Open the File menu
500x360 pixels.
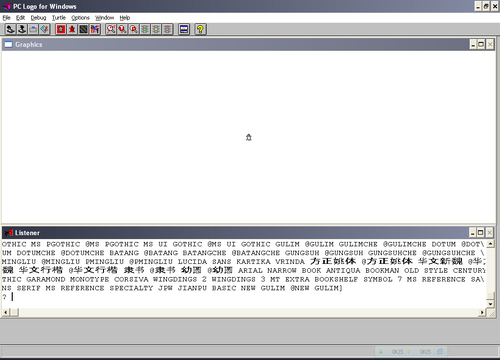[x=6, y=18]
